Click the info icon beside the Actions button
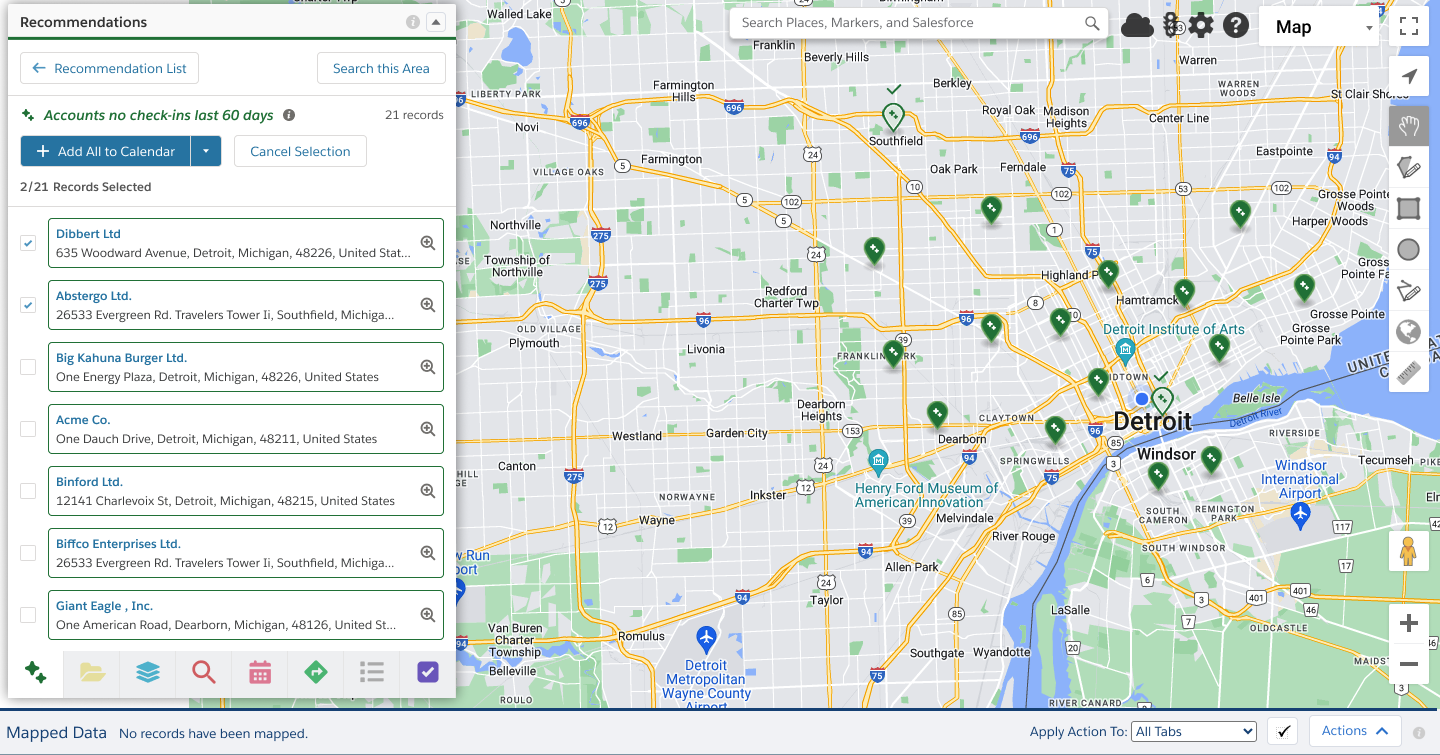1440x755 pixels. click(1419, 732)
